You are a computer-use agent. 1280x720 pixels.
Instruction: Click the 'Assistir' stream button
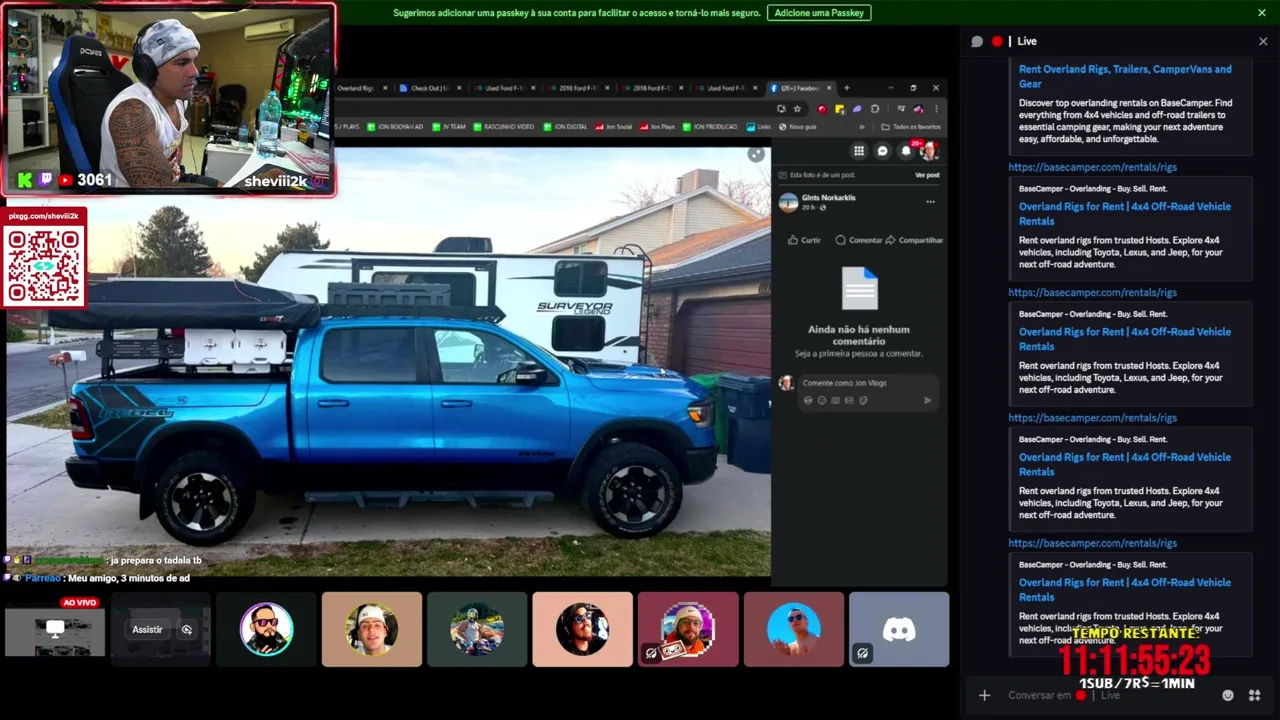point(147,629)
